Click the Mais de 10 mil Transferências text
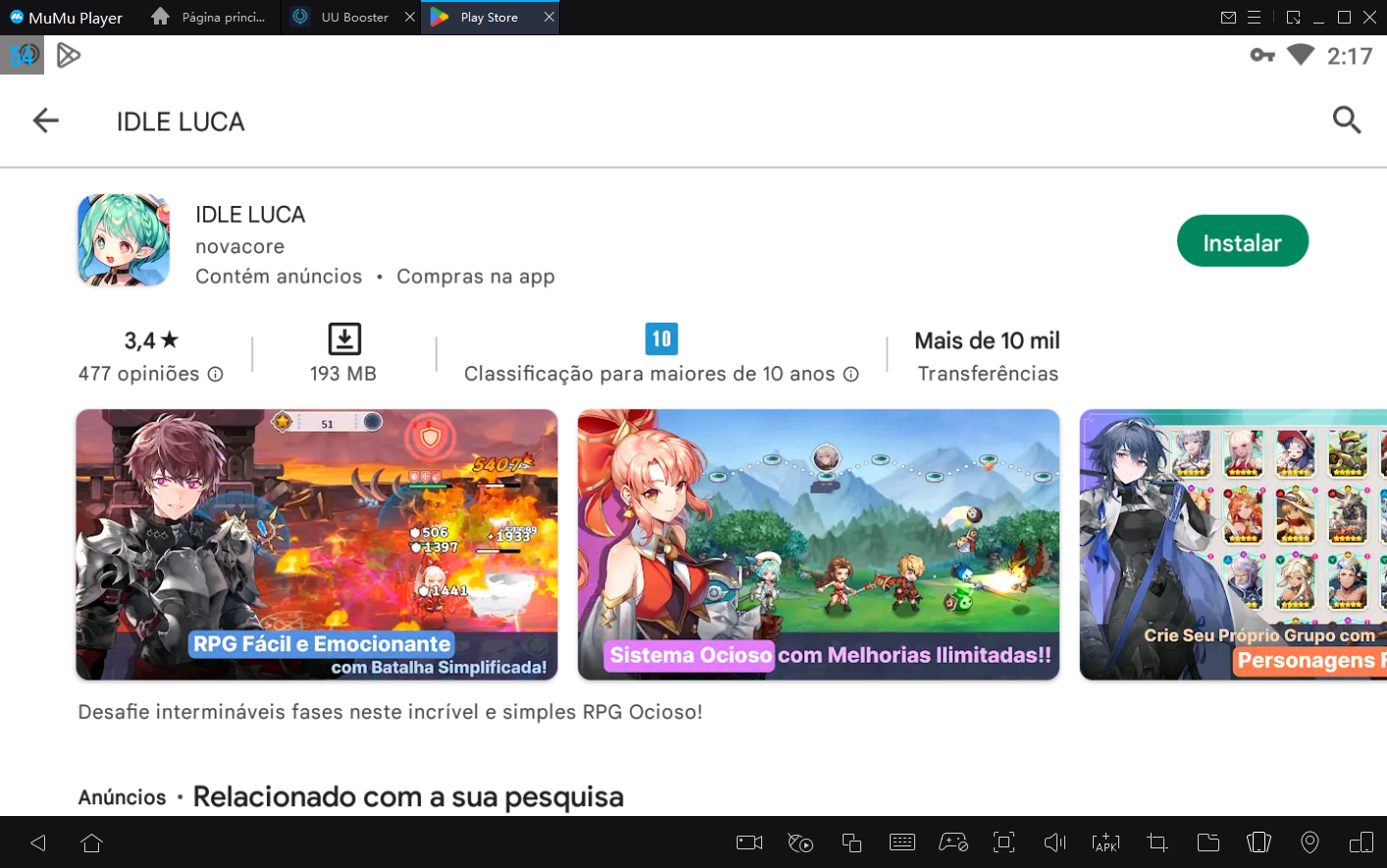 (987, 356)
